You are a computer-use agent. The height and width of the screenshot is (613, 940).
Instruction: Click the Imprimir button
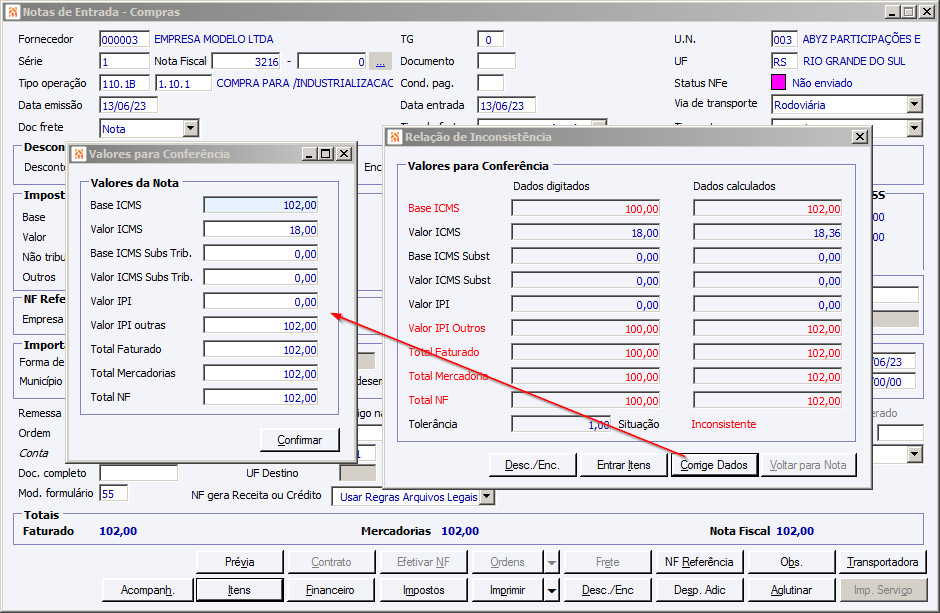click(508, 590)
